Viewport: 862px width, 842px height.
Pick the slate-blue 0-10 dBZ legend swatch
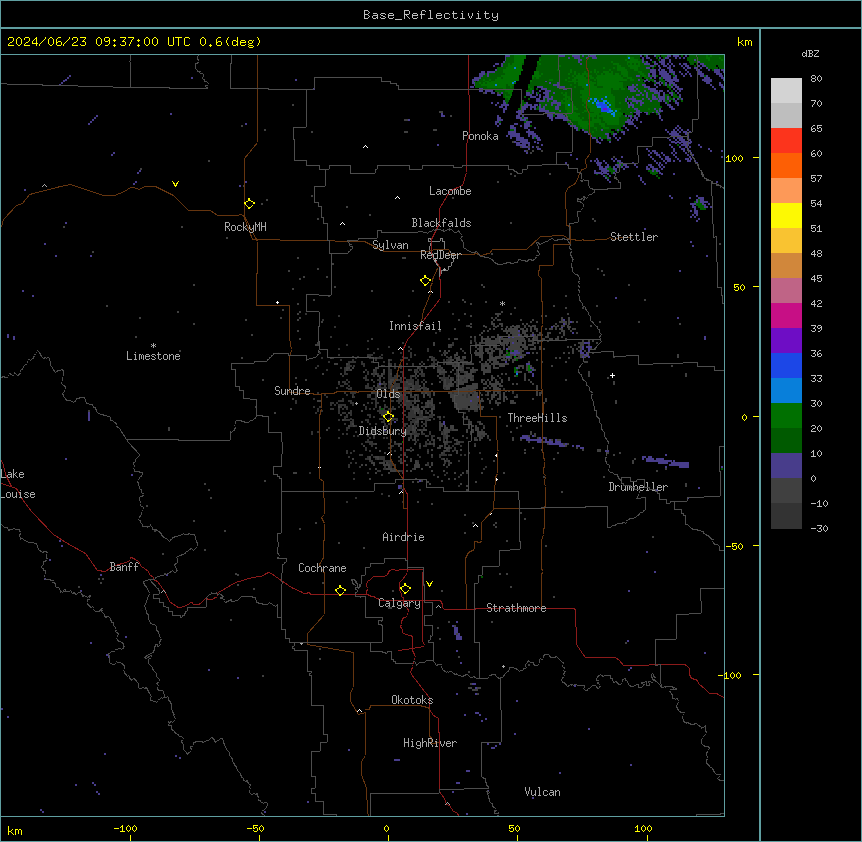coord(786,466)
